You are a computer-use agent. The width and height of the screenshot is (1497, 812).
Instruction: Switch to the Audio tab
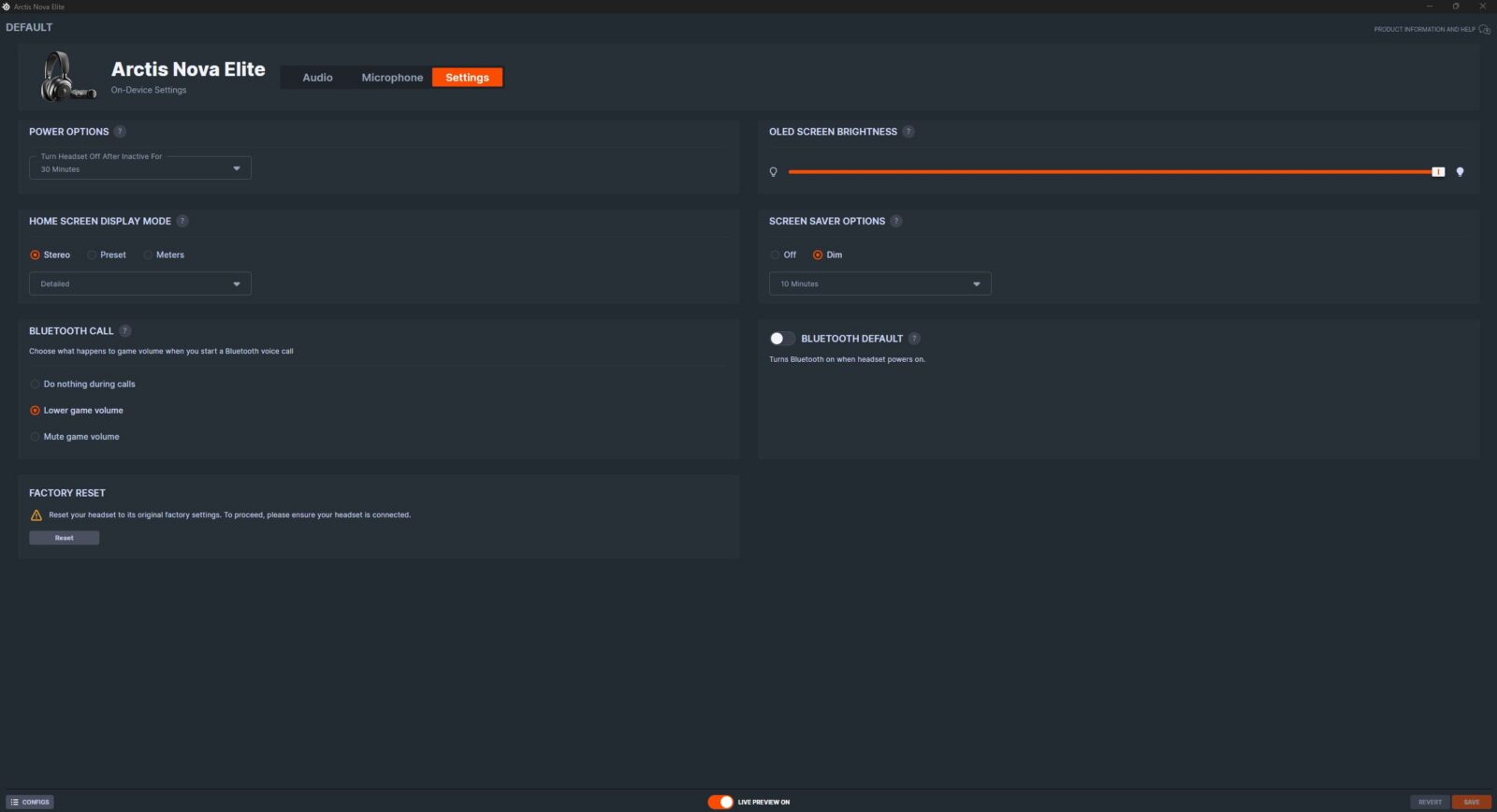[x=317, y=78]
